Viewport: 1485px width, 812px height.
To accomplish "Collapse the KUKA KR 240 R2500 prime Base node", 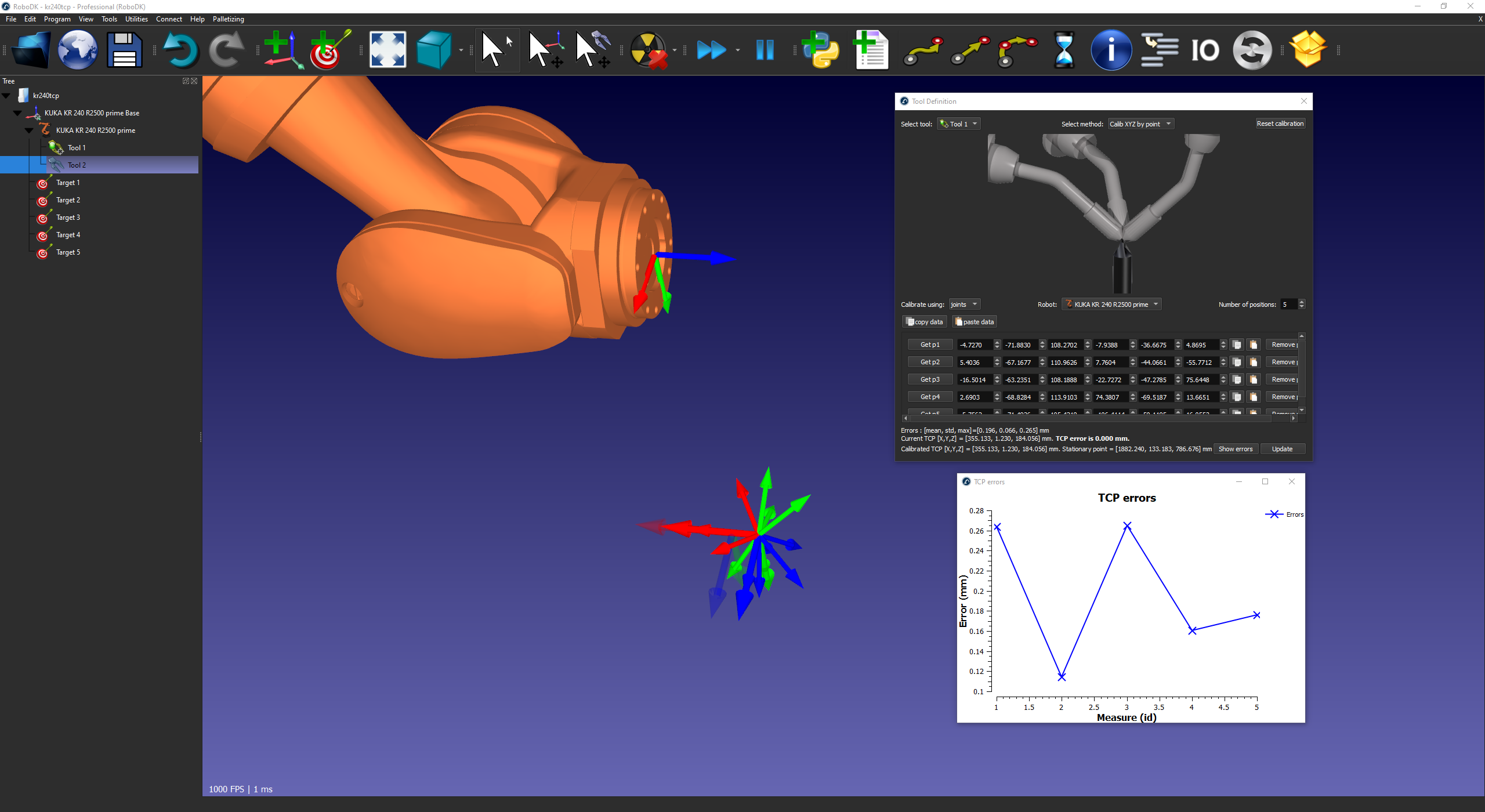I will pyautogui.click(x=17, y=113).
